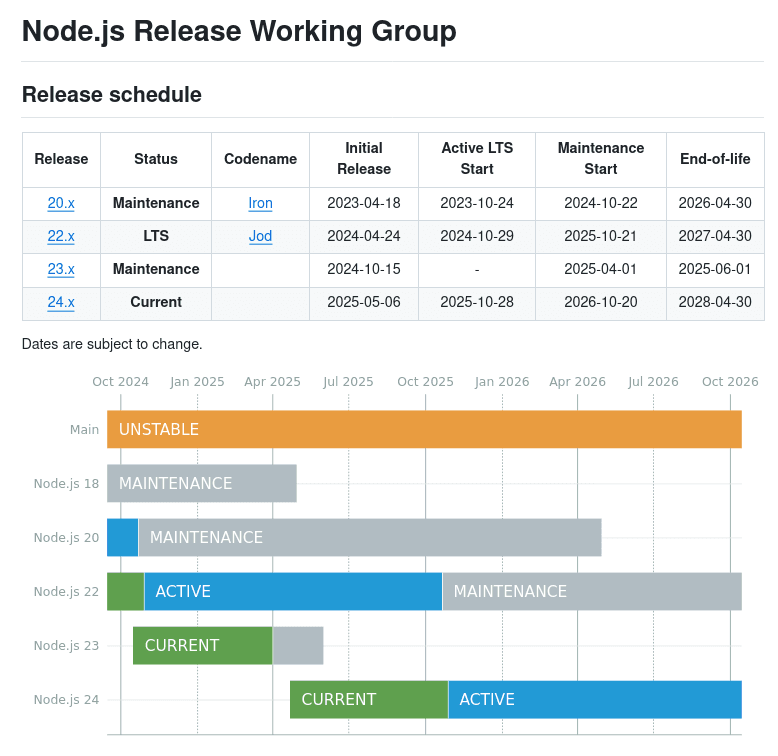Click the Node.js 22 row label
The image size is (778, 756).
pos(66,592)
